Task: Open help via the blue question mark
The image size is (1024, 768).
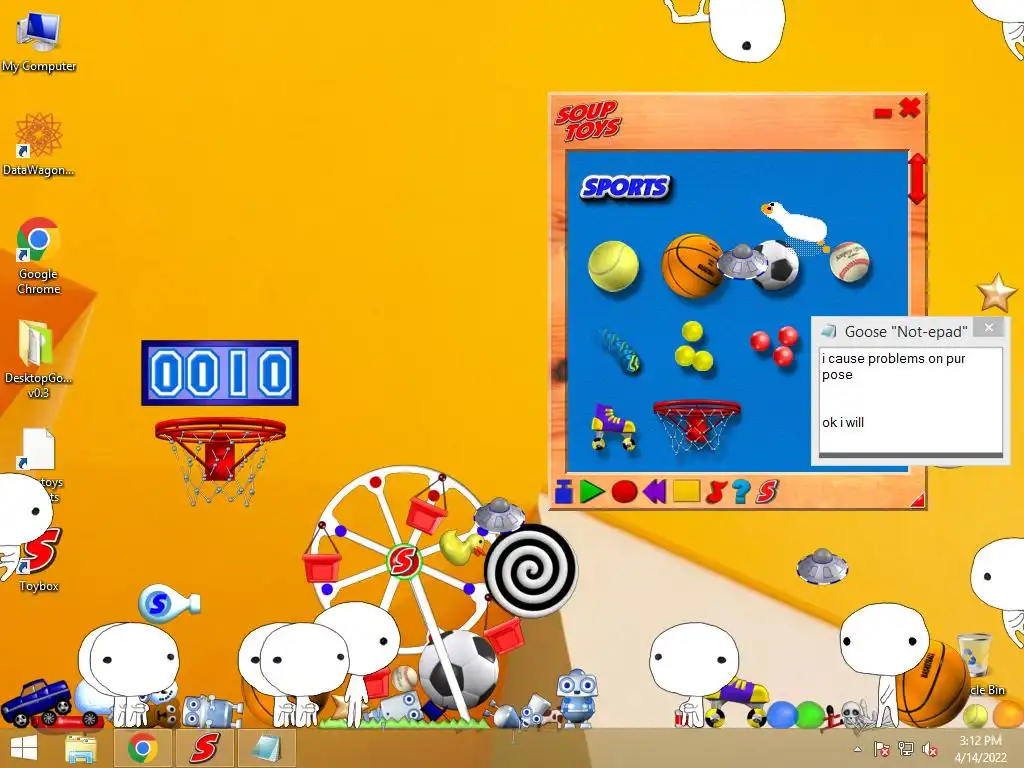Action: coord(741,491)
